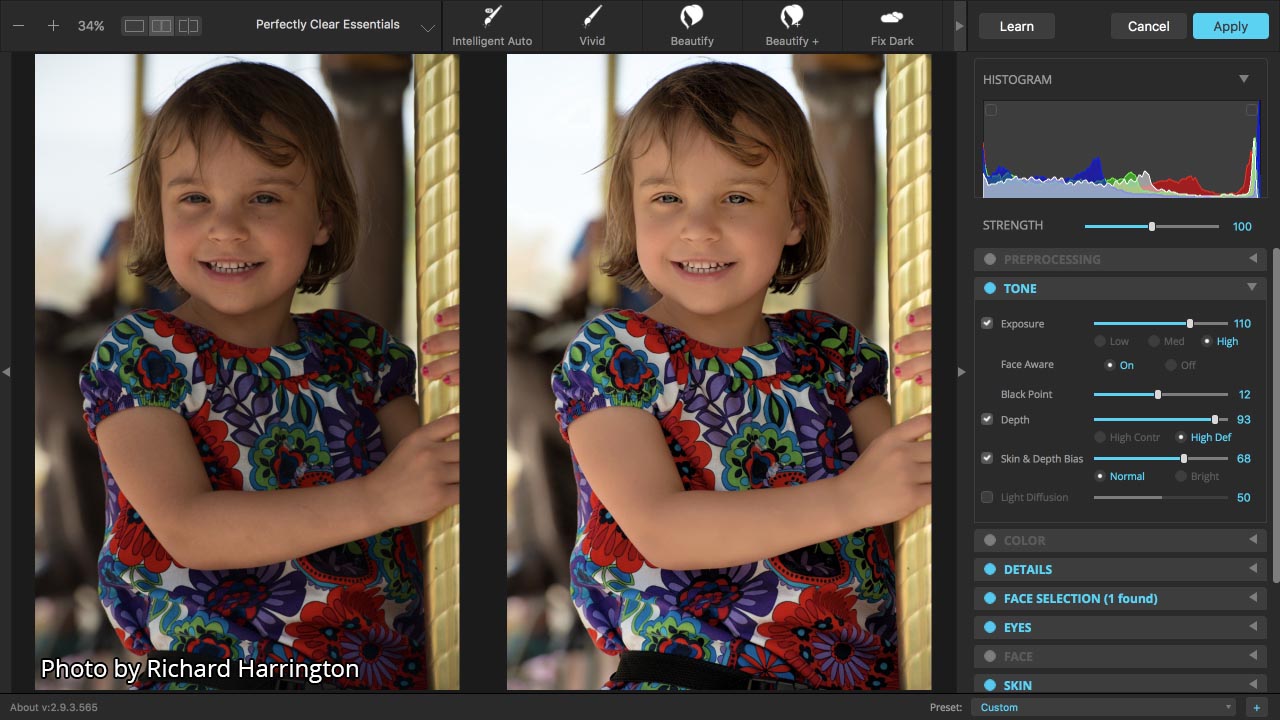Choose the Beautify preset
The width and height of the screenshot is (1280, 720).
[692, 26]
